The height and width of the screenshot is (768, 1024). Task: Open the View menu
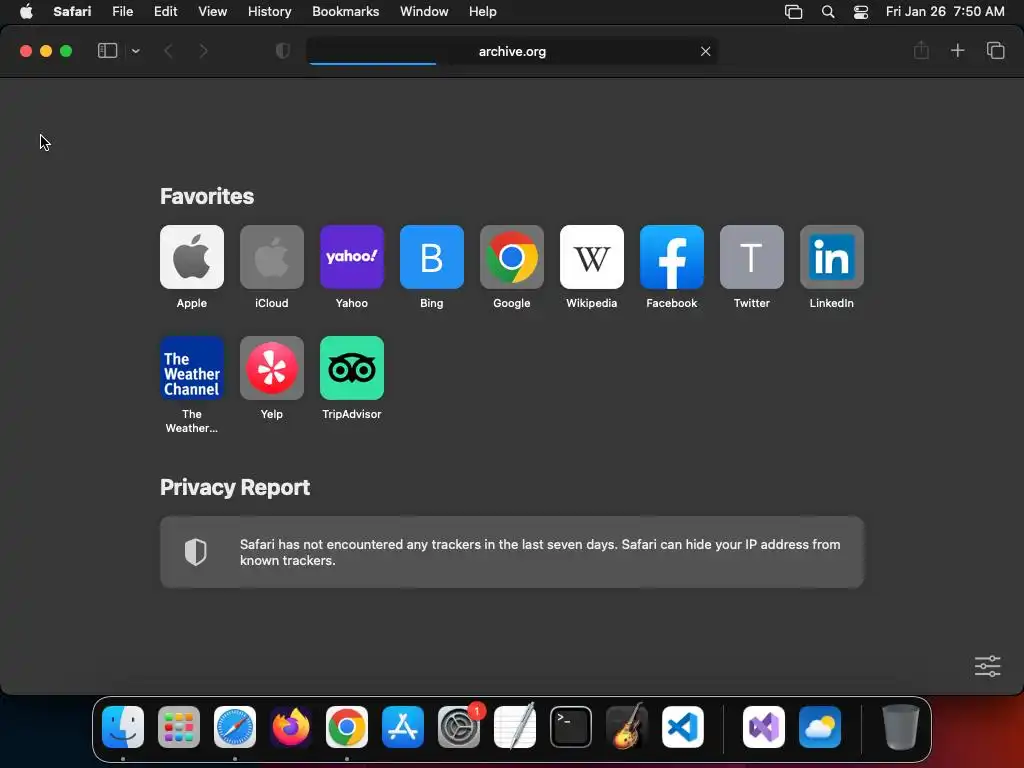tap(212, 12)
